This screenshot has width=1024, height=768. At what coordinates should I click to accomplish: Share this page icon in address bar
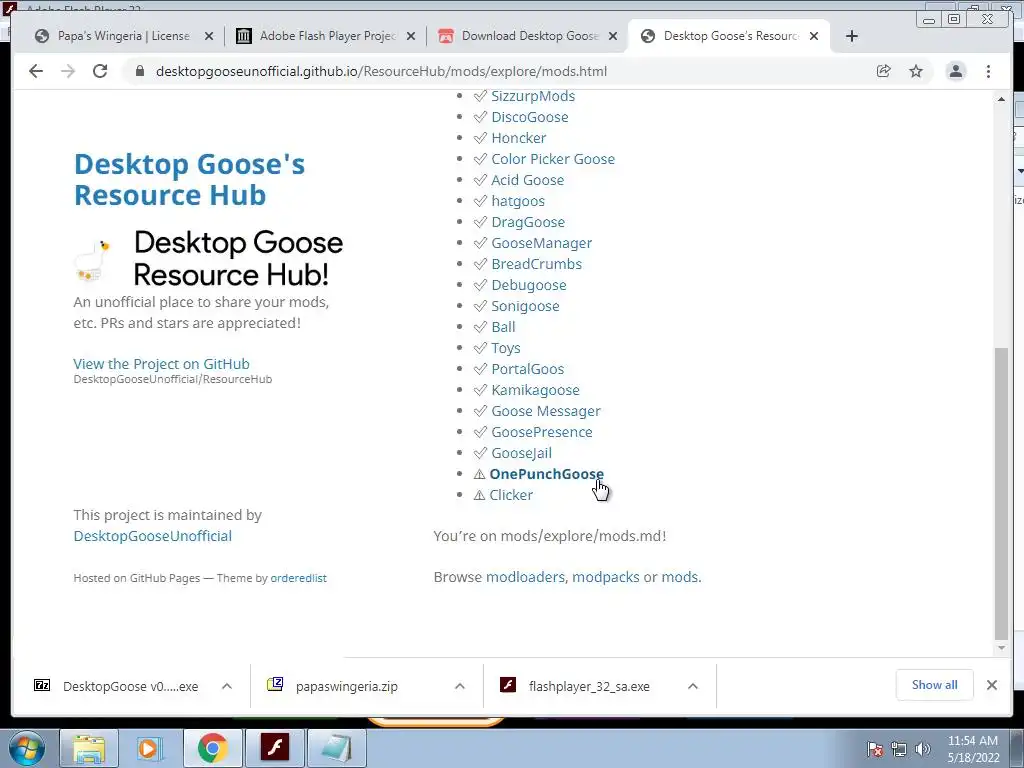884,71
